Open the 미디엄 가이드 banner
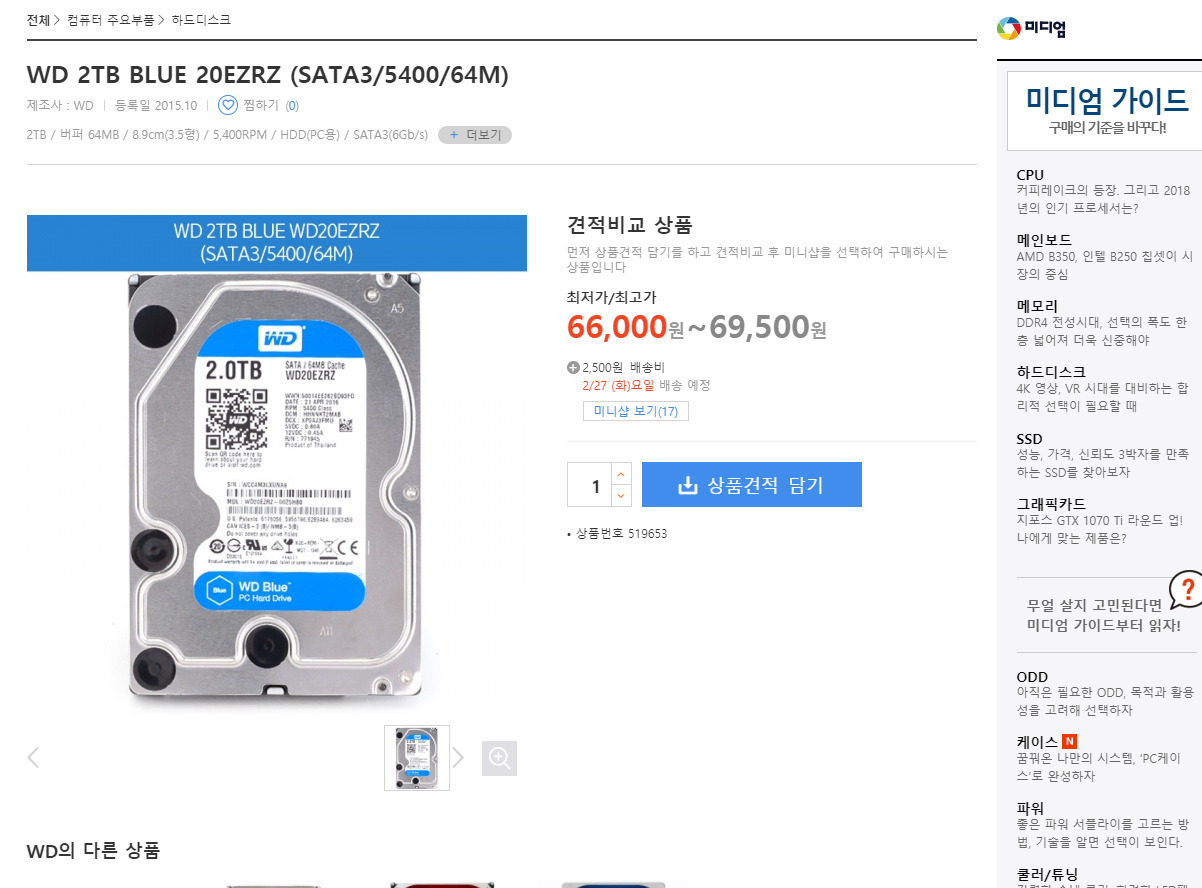 click(1106, 110)
